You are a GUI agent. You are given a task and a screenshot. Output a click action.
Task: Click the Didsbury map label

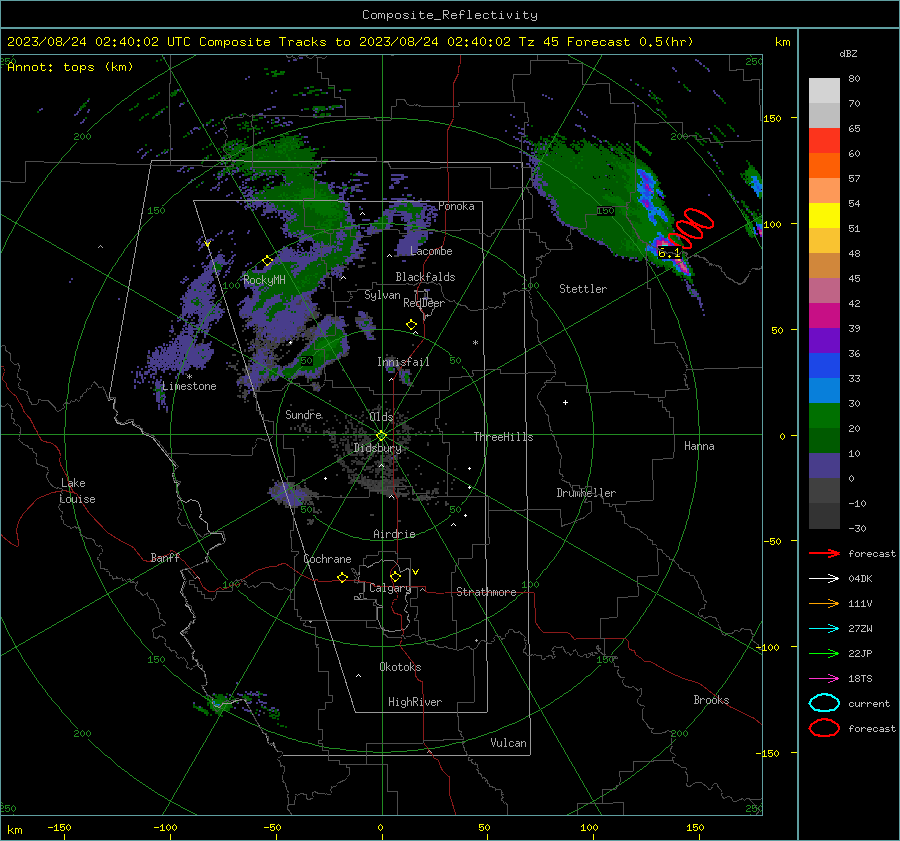point(377,448)
